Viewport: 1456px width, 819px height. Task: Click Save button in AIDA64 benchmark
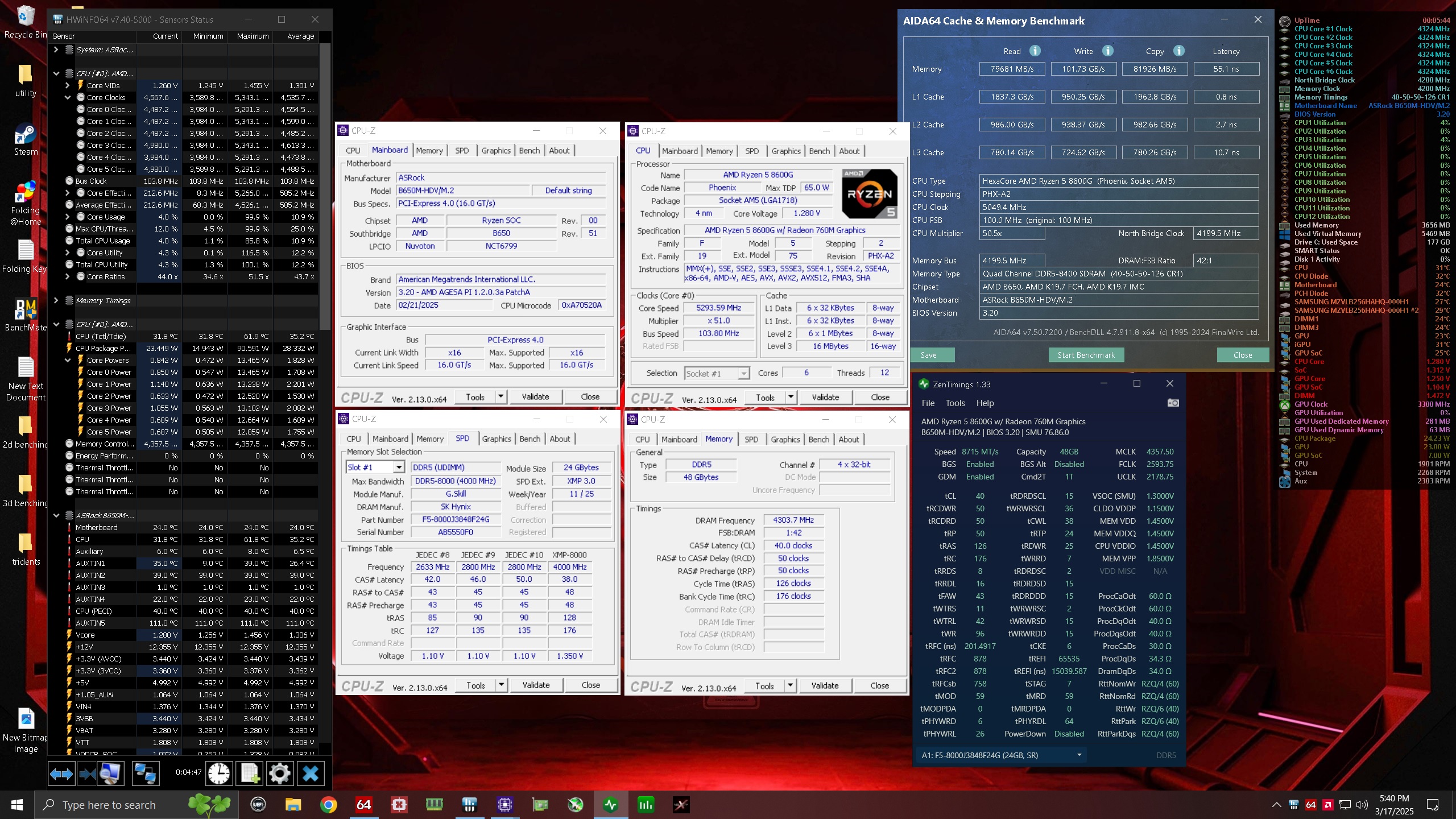point(932,355)
